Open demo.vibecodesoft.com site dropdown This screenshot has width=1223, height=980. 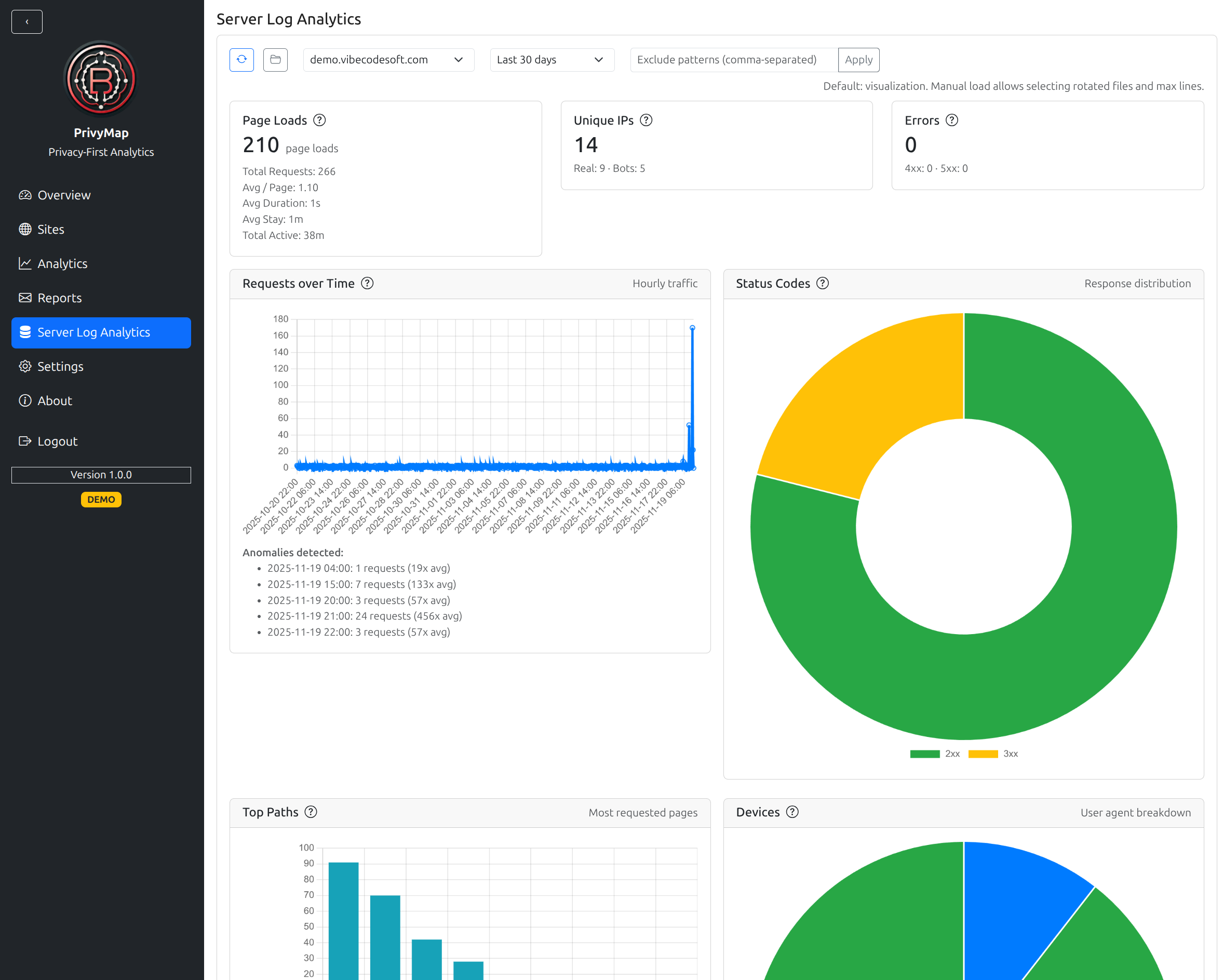click(388, 60)
